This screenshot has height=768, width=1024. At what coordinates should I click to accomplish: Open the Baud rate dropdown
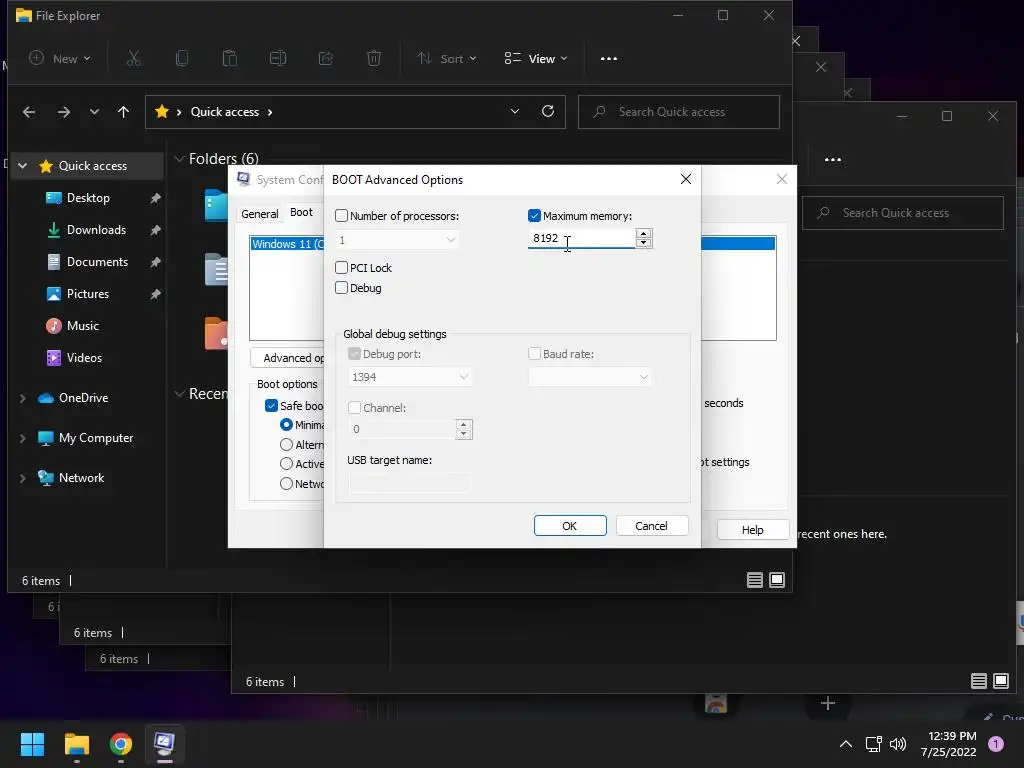pyautogui.click(x=590, y=377)
